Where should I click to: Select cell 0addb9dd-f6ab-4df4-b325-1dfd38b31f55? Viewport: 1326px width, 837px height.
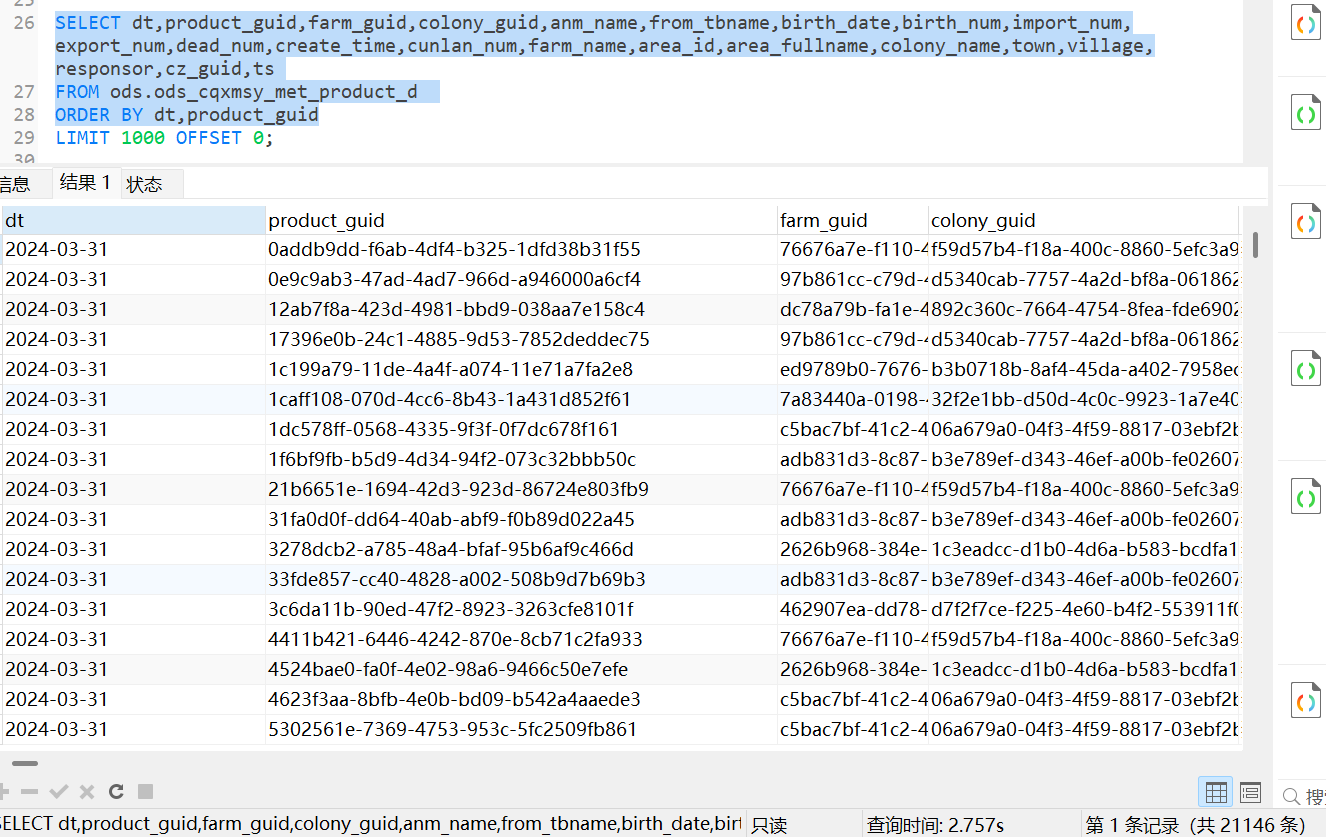click(454, 250)
